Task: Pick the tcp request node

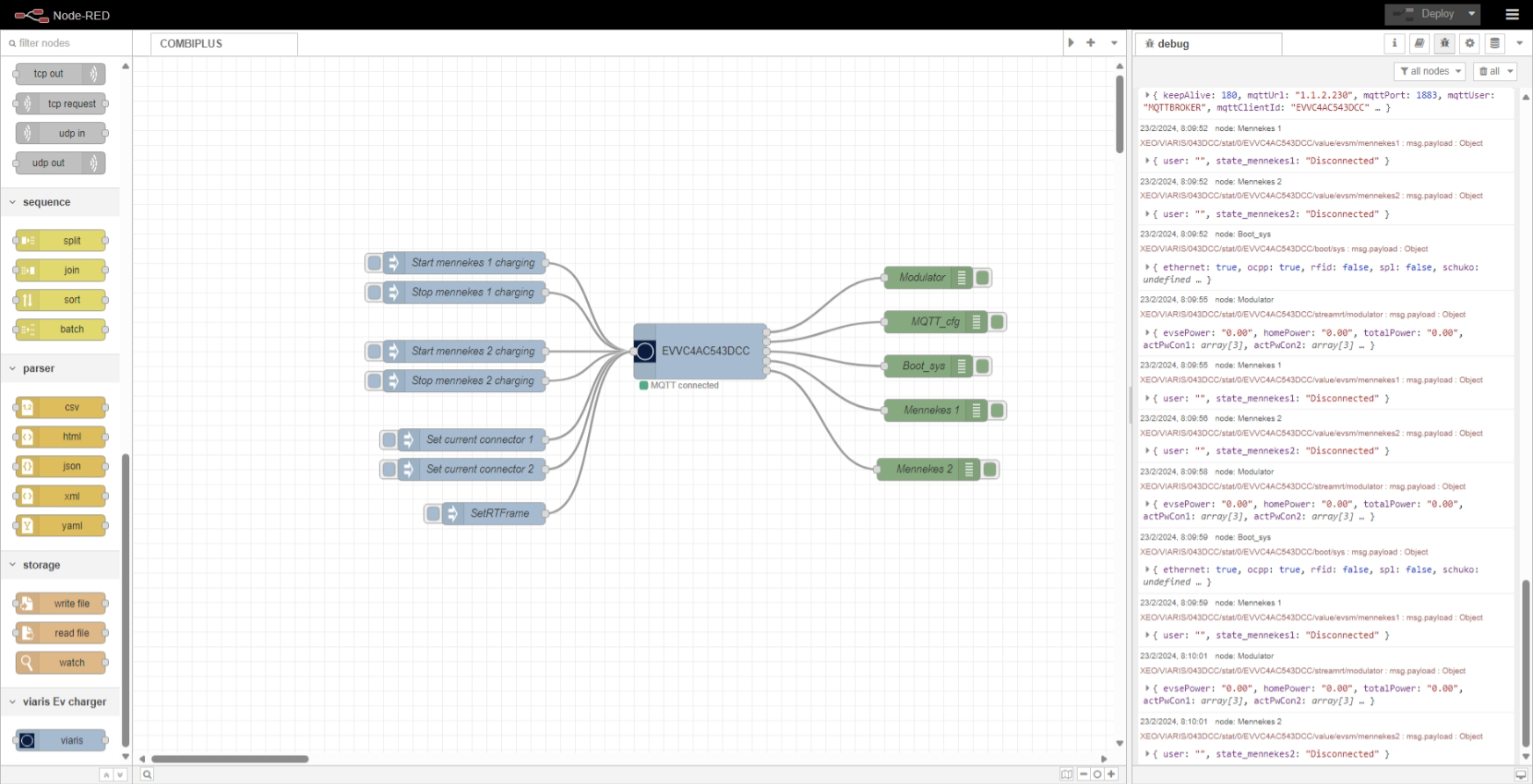Action: point(61,104)
